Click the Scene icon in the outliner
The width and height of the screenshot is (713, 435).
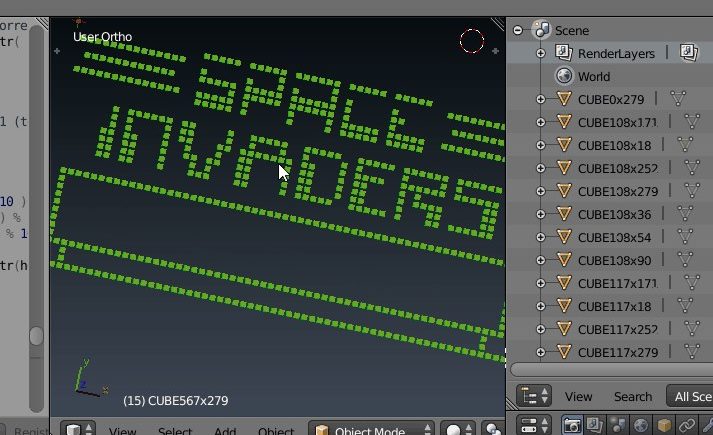click(x=541, y=30)
